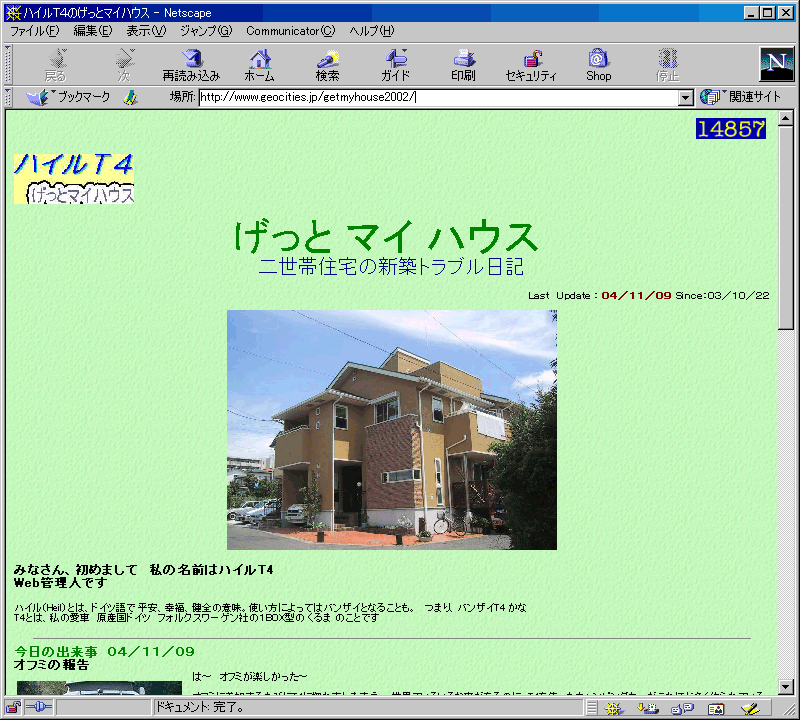Go to Home (ホーム)
800x720 pixels.
coord(259,65)
